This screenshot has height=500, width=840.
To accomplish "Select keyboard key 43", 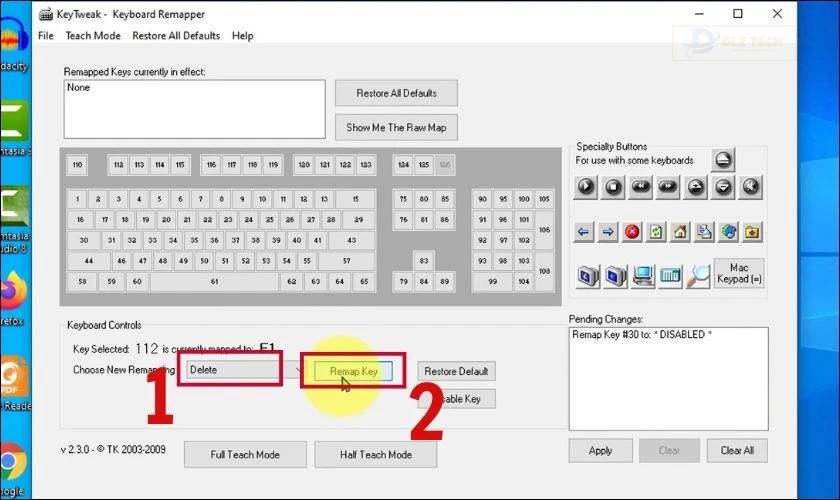I will (351, 240).
